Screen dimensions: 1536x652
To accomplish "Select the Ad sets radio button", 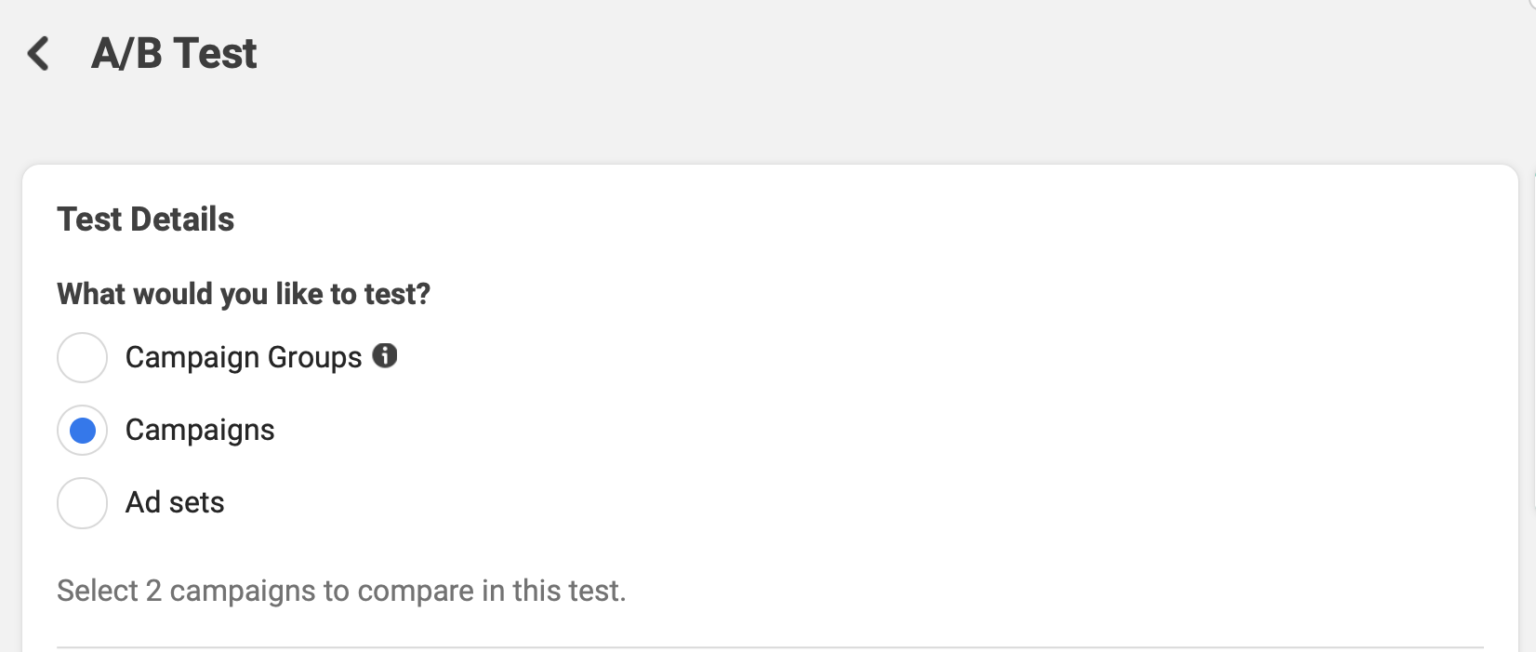I will click(82, 503).
